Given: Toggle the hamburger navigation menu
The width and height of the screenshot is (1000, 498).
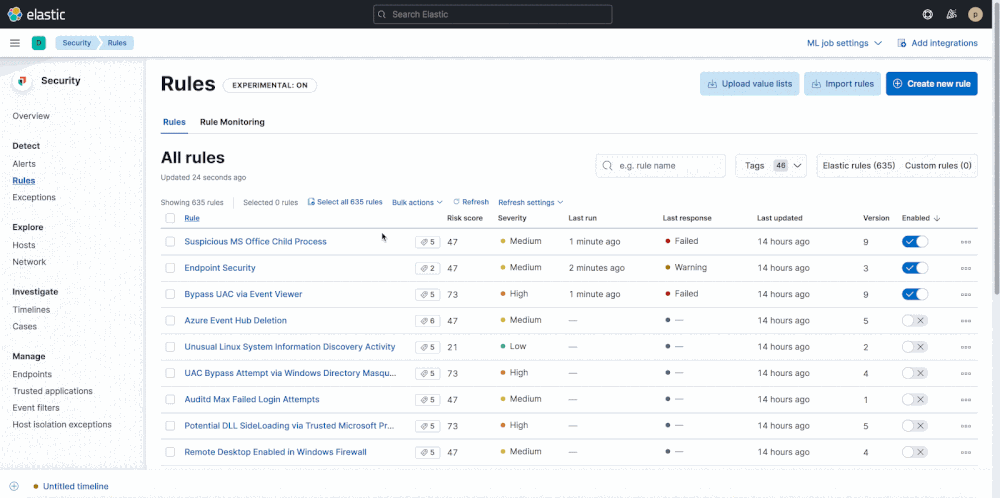Looking at the screenshot, I should 15,43.
